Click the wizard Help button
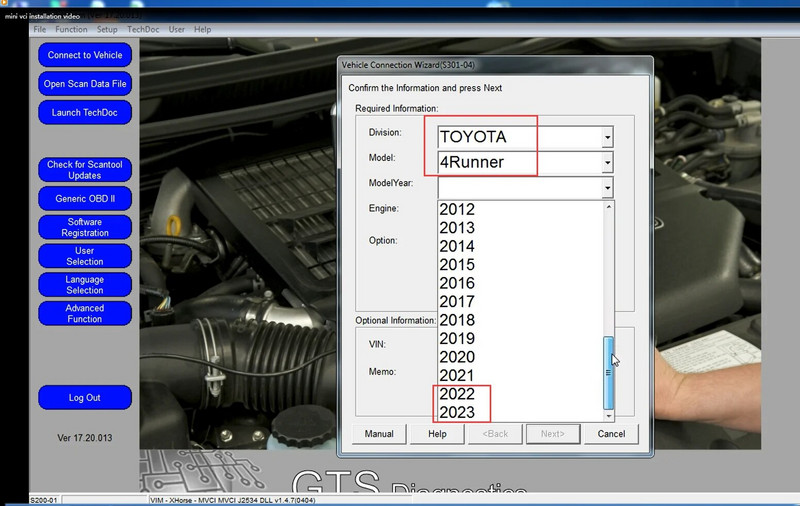The image size is (800, 506). (437, 434)
